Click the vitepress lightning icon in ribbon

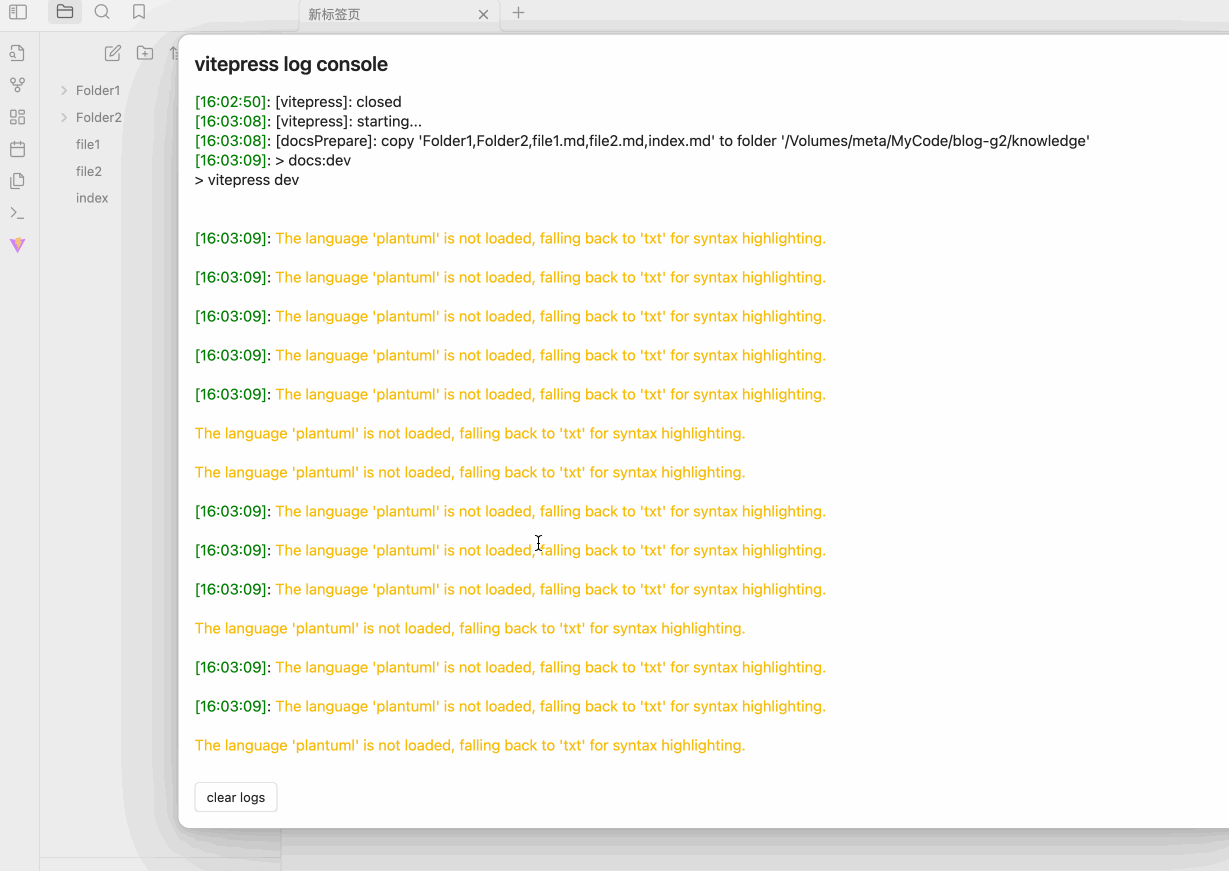coord(17,245)
